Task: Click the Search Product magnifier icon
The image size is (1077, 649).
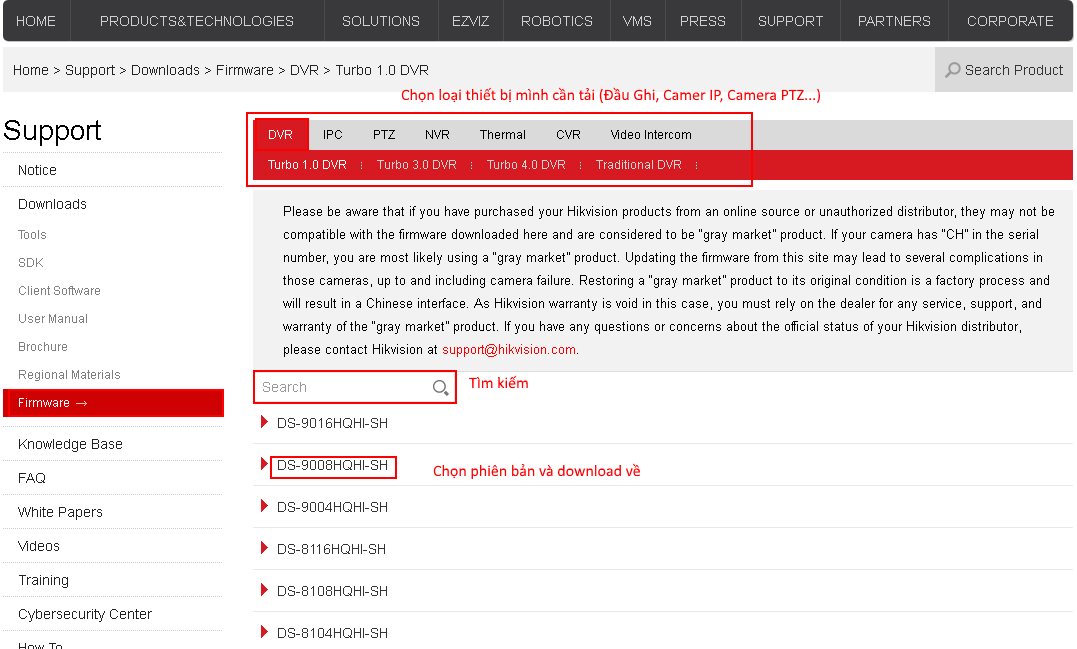Action: 952,70
